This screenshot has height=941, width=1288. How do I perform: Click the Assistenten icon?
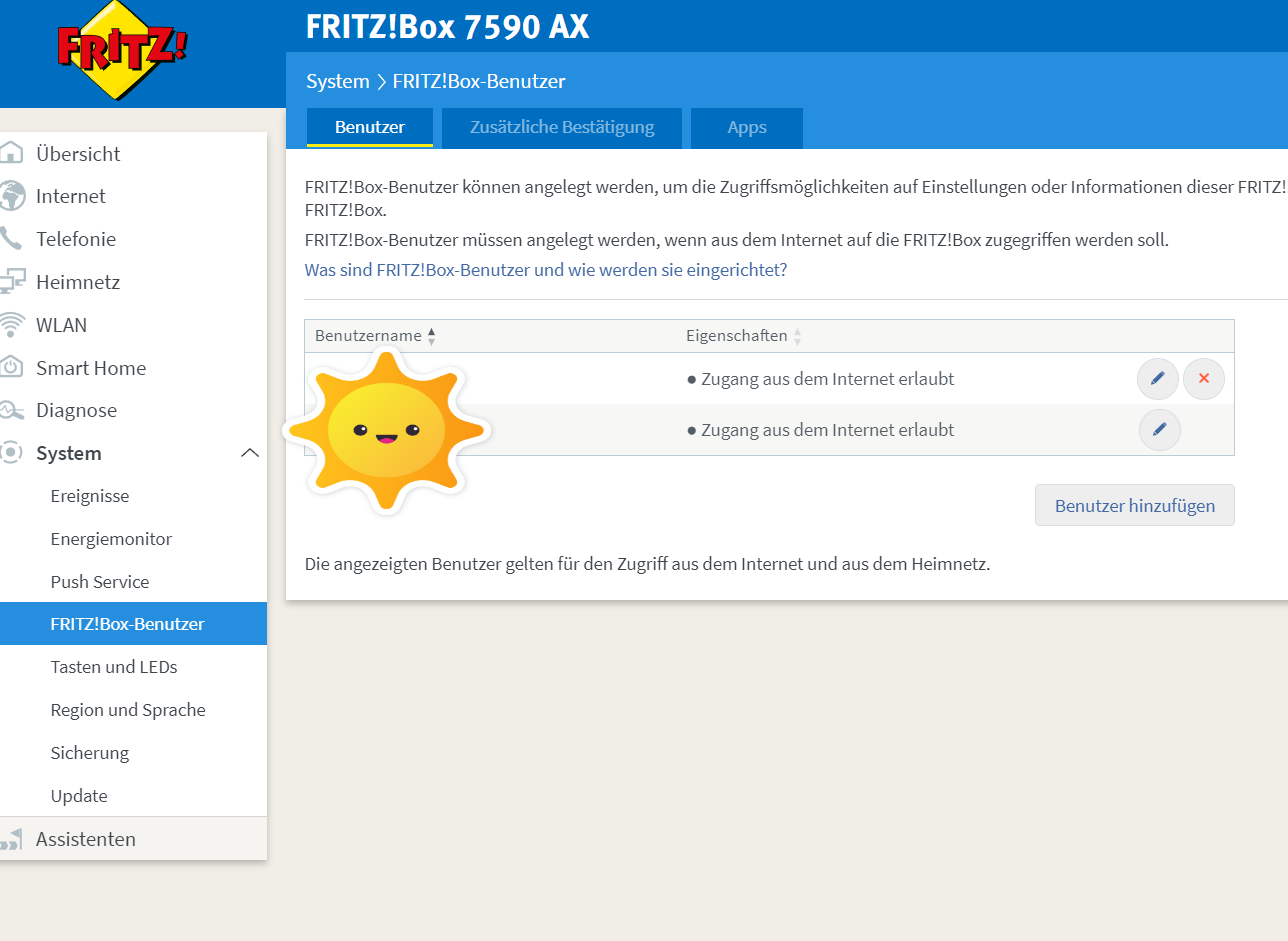click(11, 839)
